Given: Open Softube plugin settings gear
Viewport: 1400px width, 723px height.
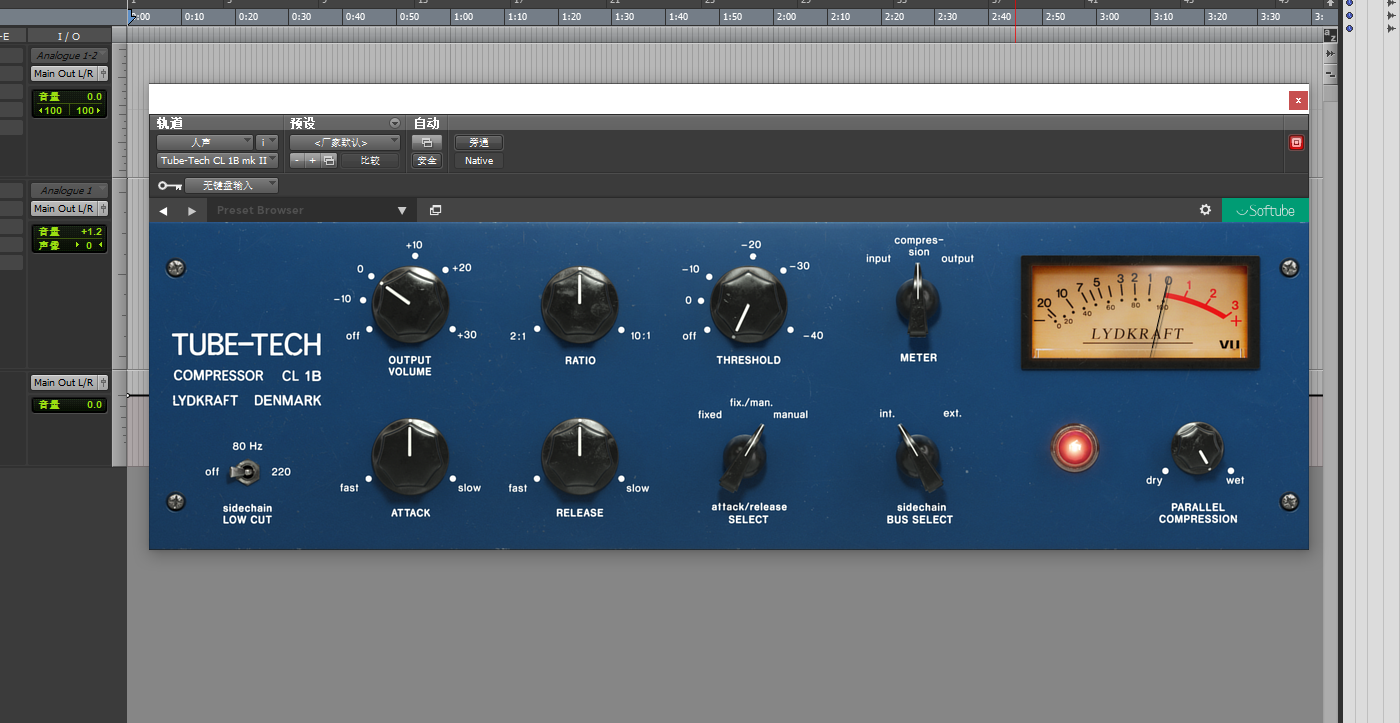Looking at the screenshot, I should [x=1205, y=210].
